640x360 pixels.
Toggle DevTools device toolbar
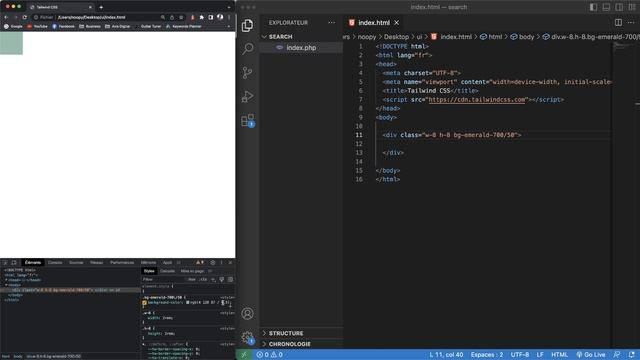pos(14,262)
